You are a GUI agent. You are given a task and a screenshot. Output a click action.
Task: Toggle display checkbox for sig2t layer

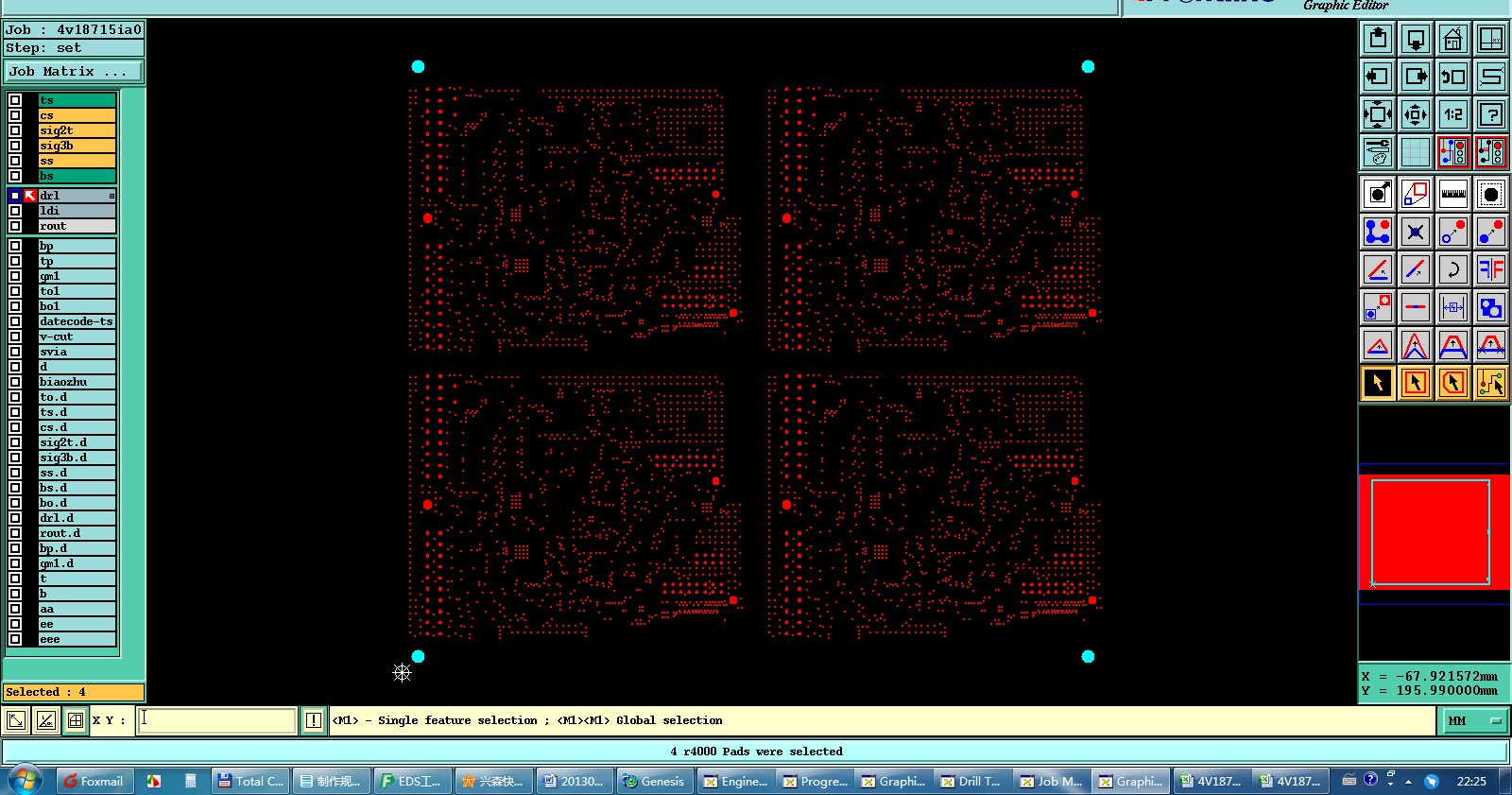[15, 130]
